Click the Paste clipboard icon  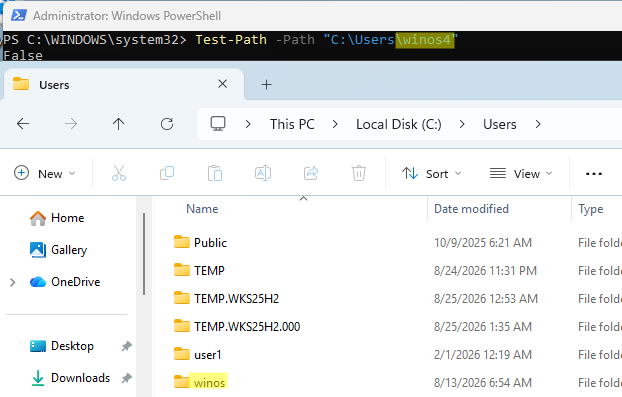coord(215,173)
